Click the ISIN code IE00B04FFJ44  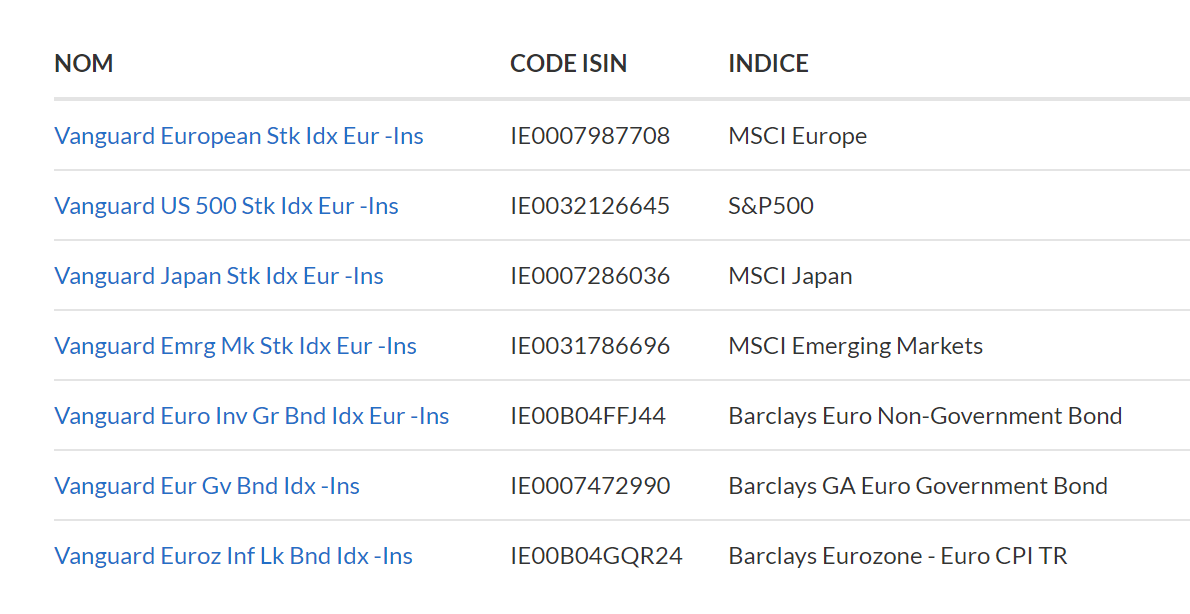click(590, 416)
